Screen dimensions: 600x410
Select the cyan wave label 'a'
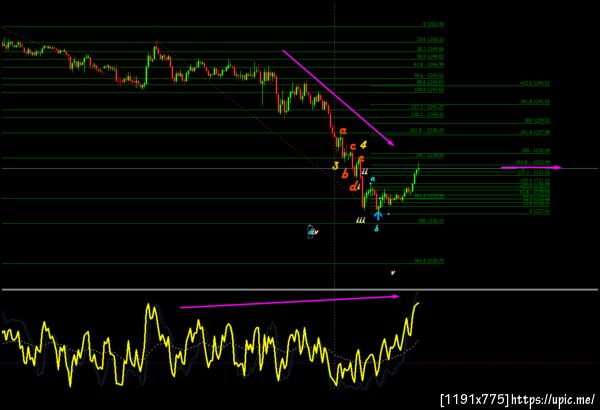click(x=373, y=178)
